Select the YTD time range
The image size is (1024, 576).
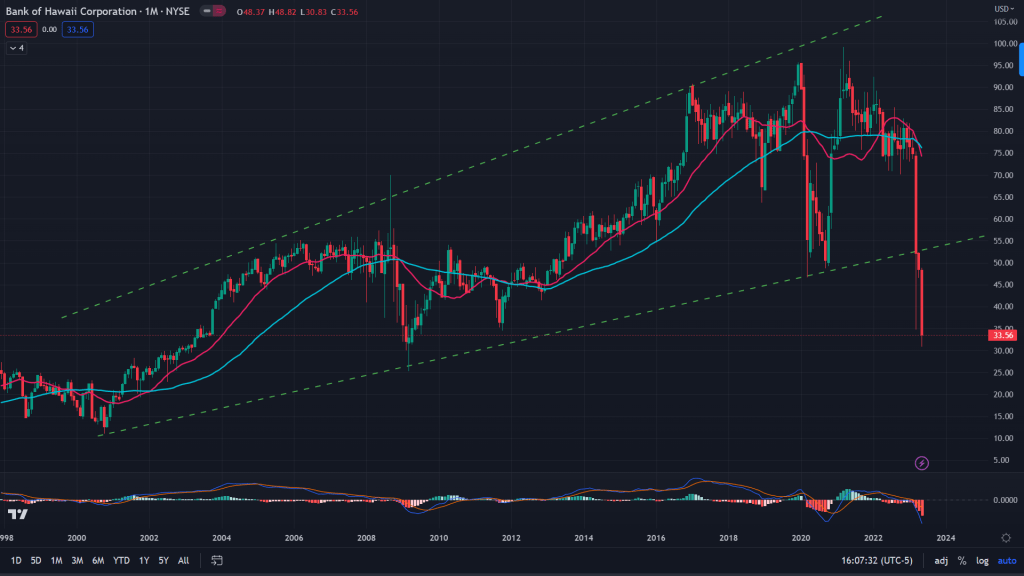121,561
